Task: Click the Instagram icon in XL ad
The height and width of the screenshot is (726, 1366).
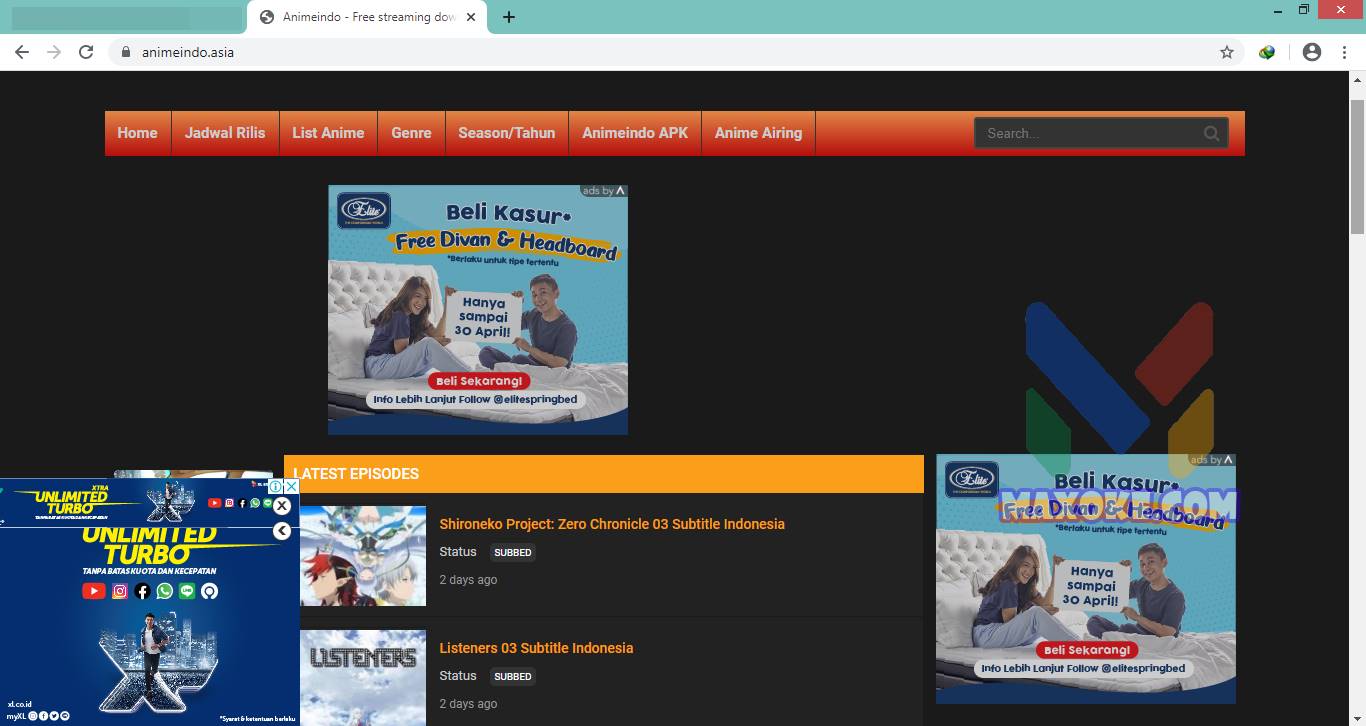Action: 120,591
